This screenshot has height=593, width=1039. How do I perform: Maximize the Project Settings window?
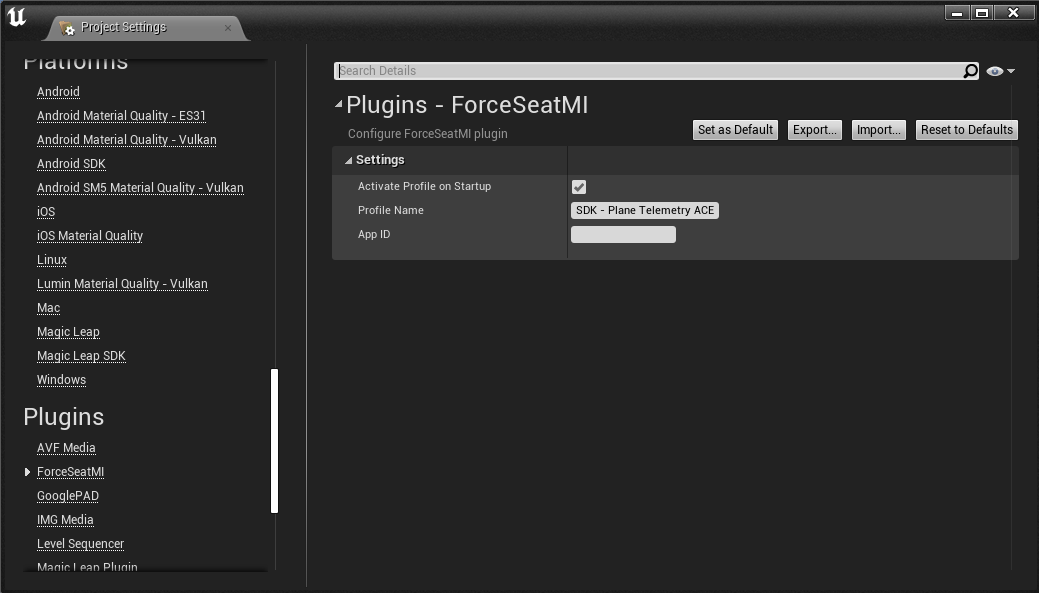tap(982, 13)
